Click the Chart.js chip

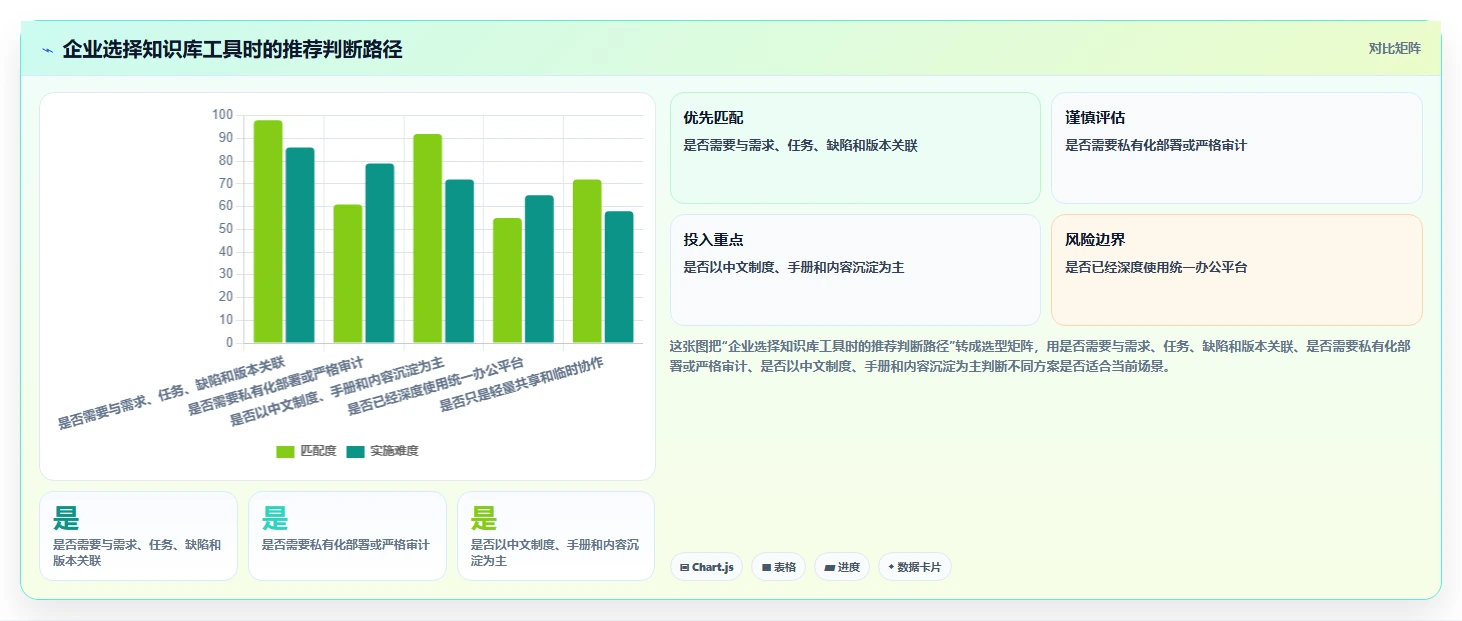tap(706, 567)
